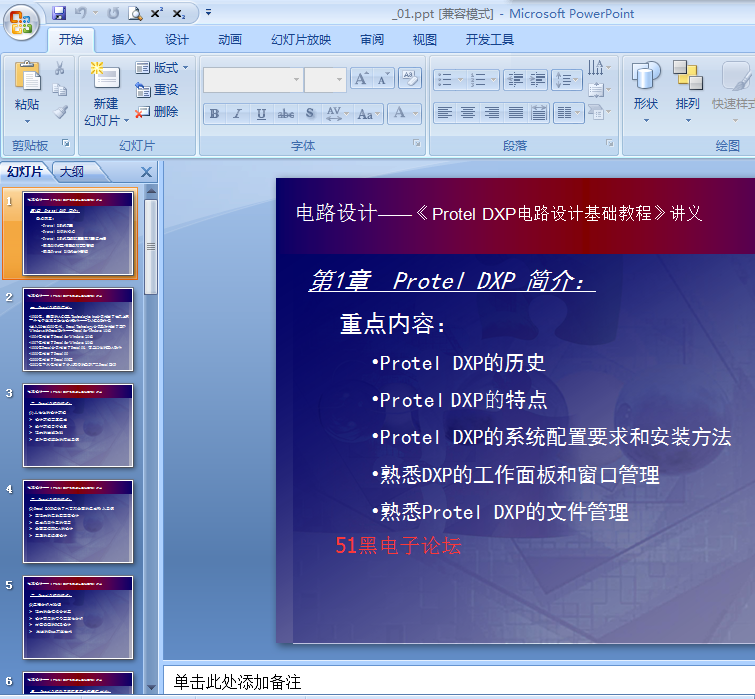This screenshot has height=699, width=755.
Task: Toggle Italic formatting
Action: coord(237,114)
